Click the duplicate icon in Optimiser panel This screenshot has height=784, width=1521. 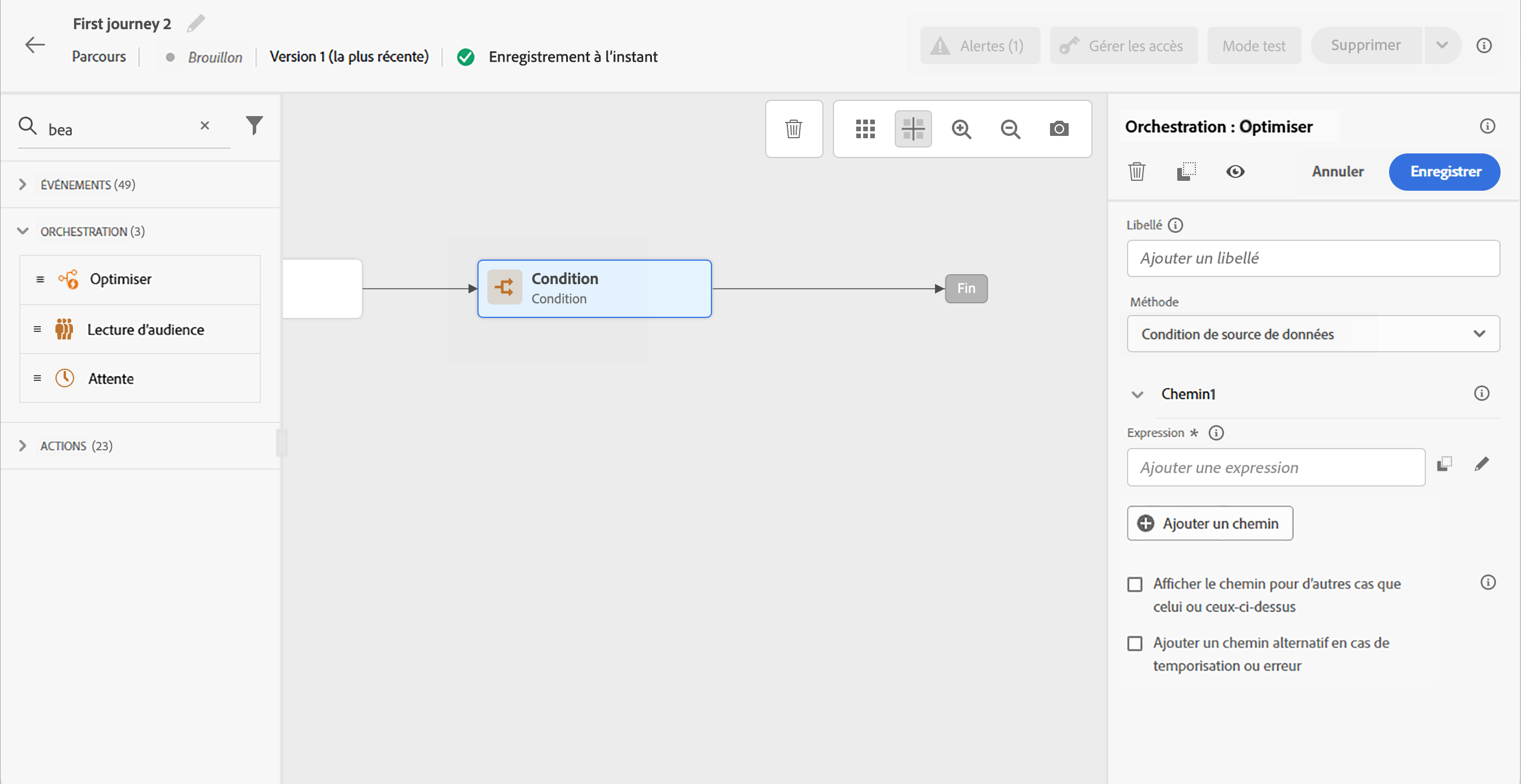[x=1186, y=171]
